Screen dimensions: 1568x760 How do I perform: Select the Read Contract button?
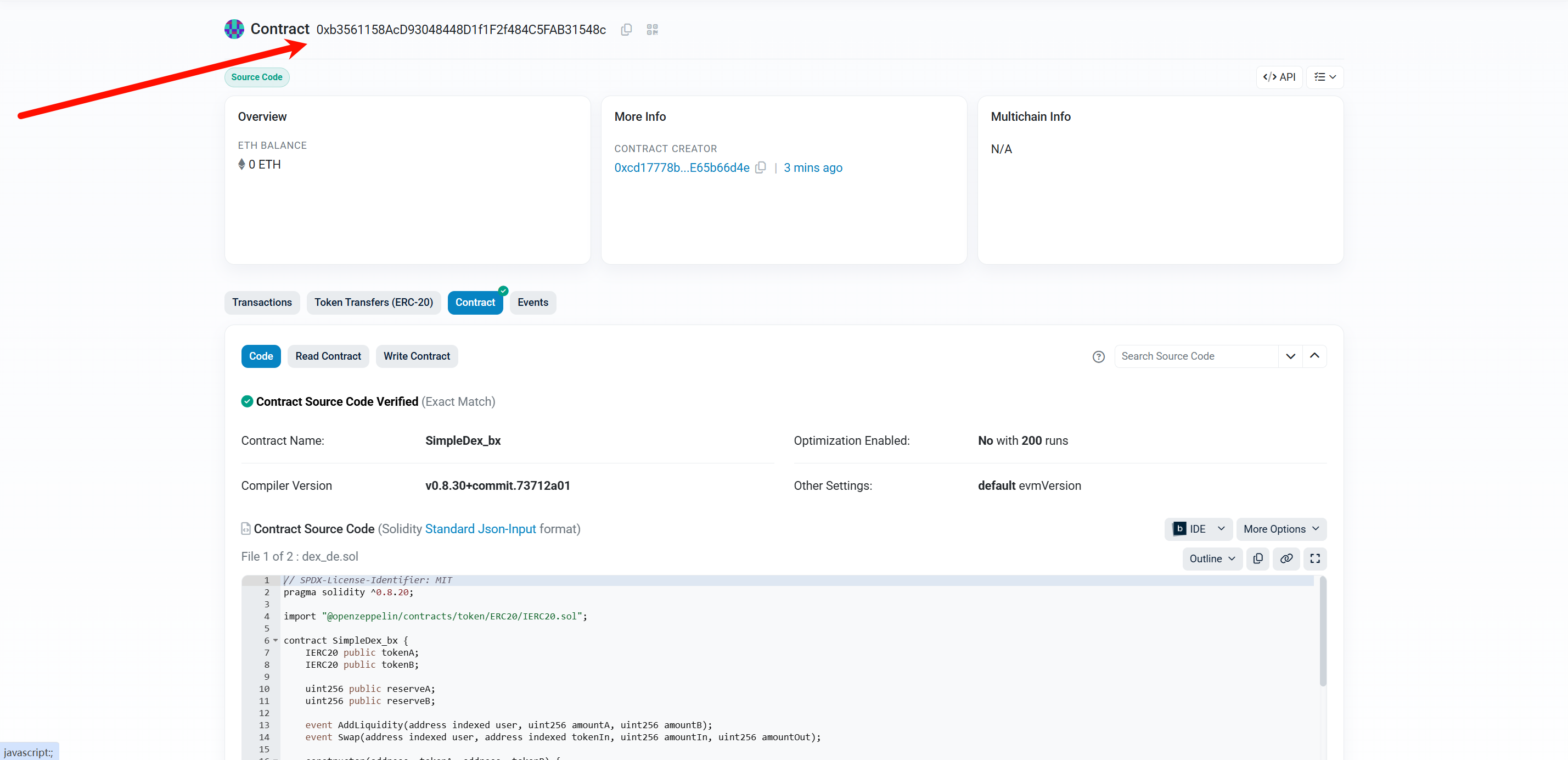[x=328, y=356]
